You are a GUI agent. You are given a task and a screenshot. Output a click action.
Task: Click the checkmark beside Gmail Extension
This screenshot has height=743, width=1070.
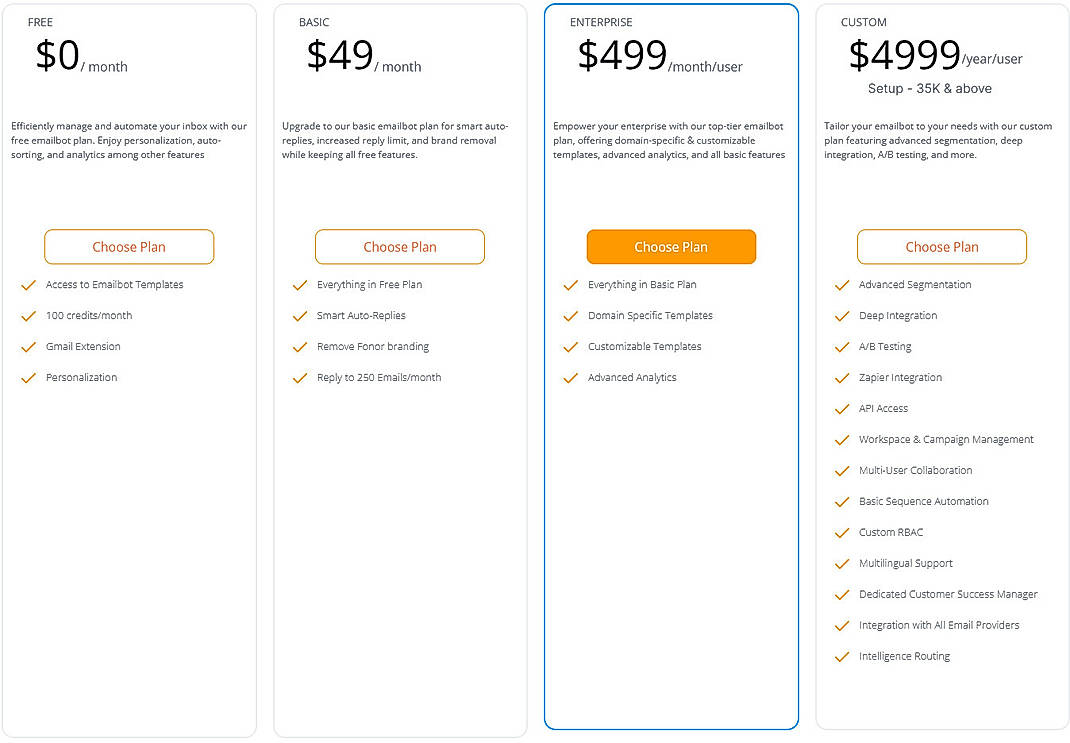[28, 347]
